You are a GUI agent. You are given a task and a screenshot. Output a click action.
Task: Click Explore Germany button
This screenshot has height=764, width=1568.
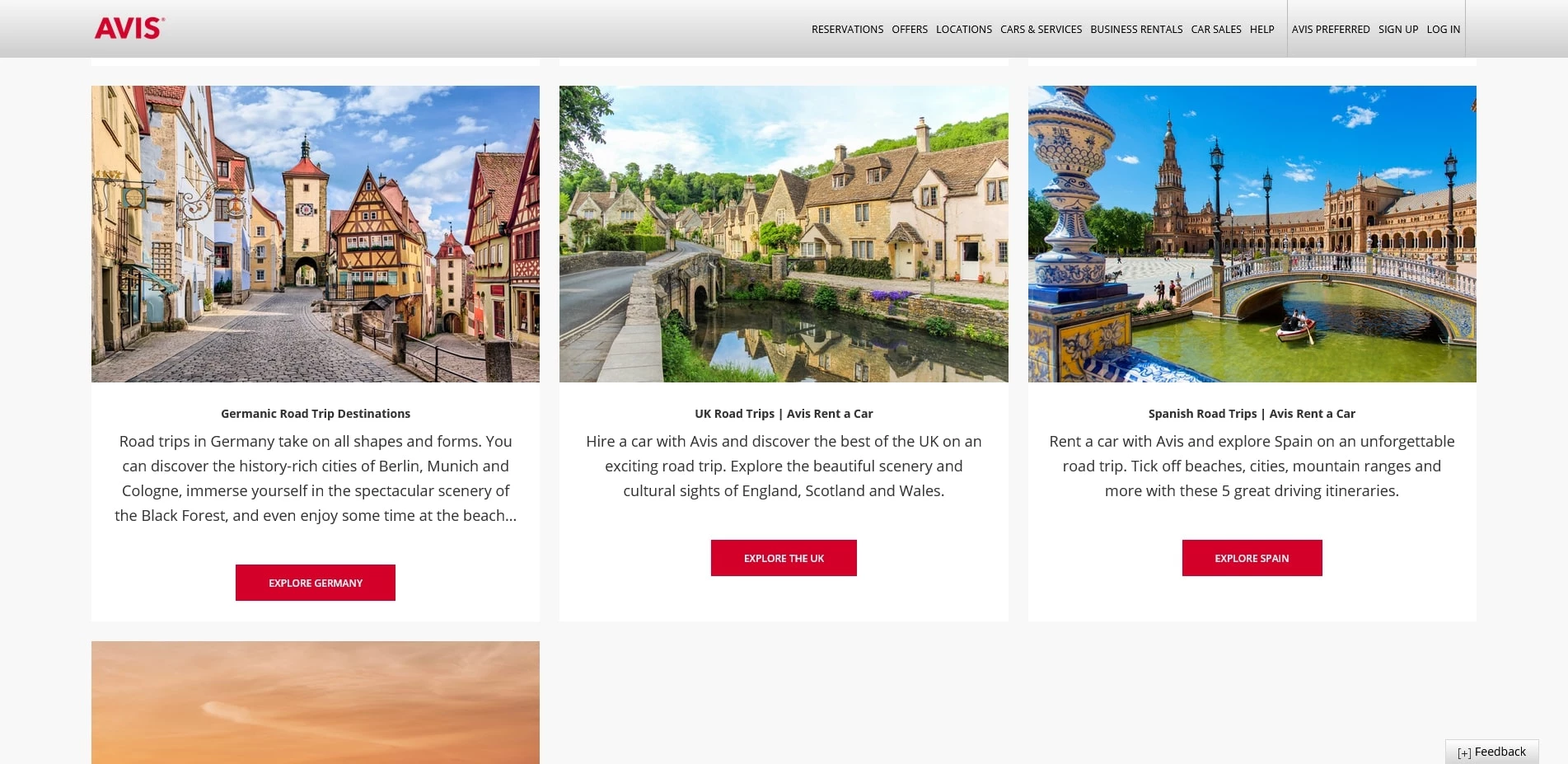point(316,583)
